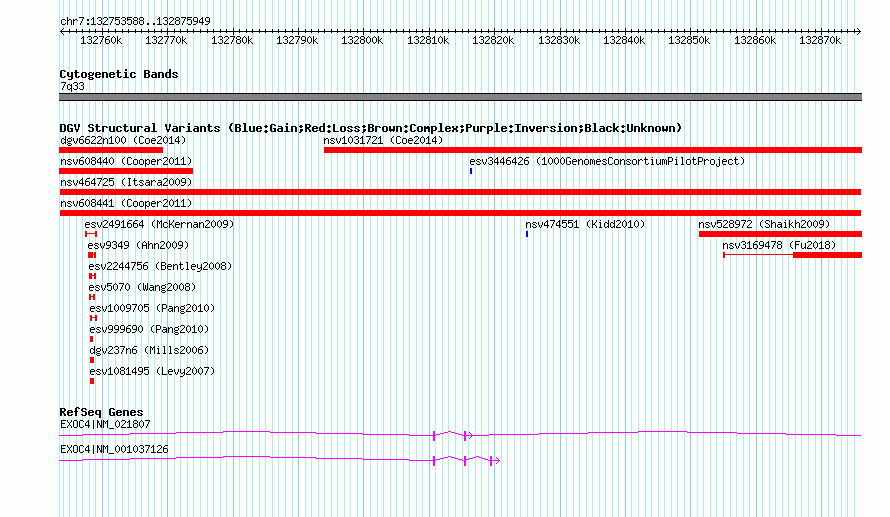Click the esv3446426 1000GenomesConsortiumPilotProject label
890x517 pixels.
[x=607, y=161]
